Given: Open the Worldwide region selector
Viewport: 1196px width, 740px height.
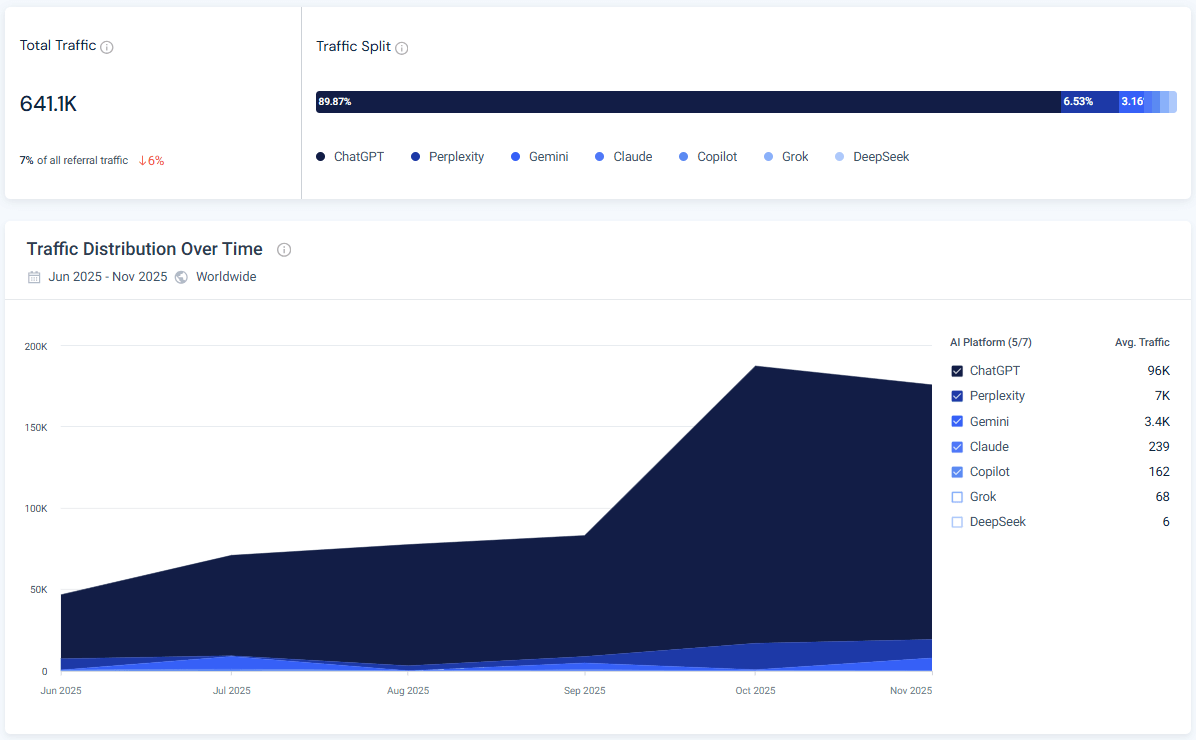Looking at the screenshot, I should point(226,277).
